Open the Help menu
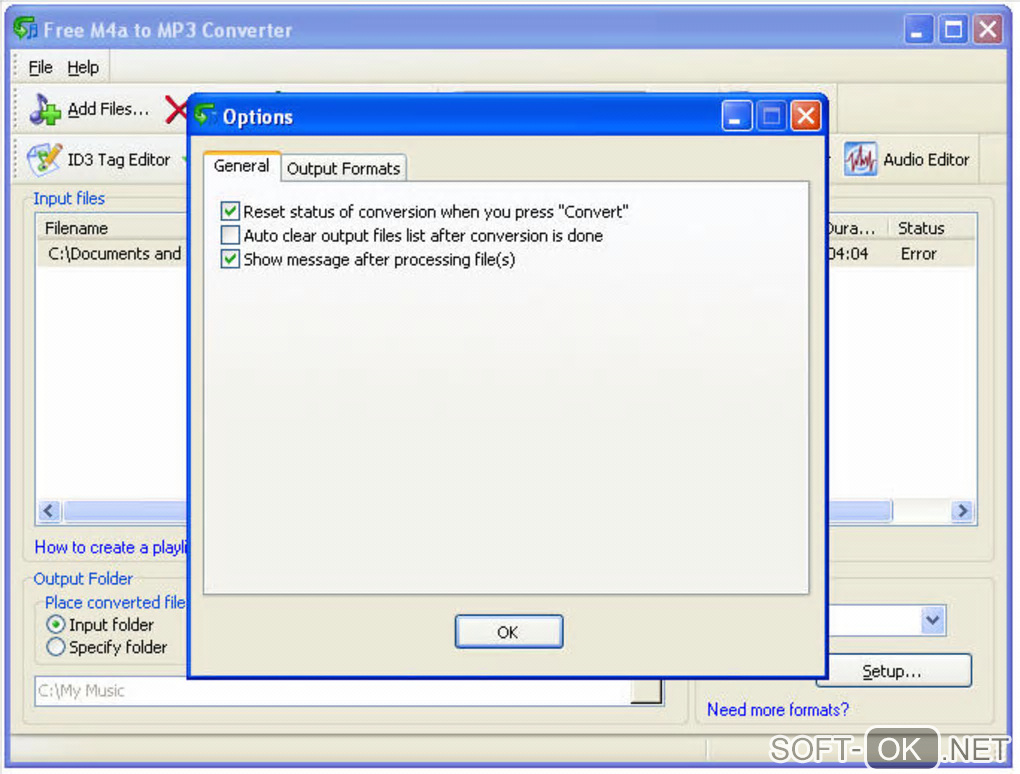This screenshot has height=774, width=1020. tap(83, 68)
